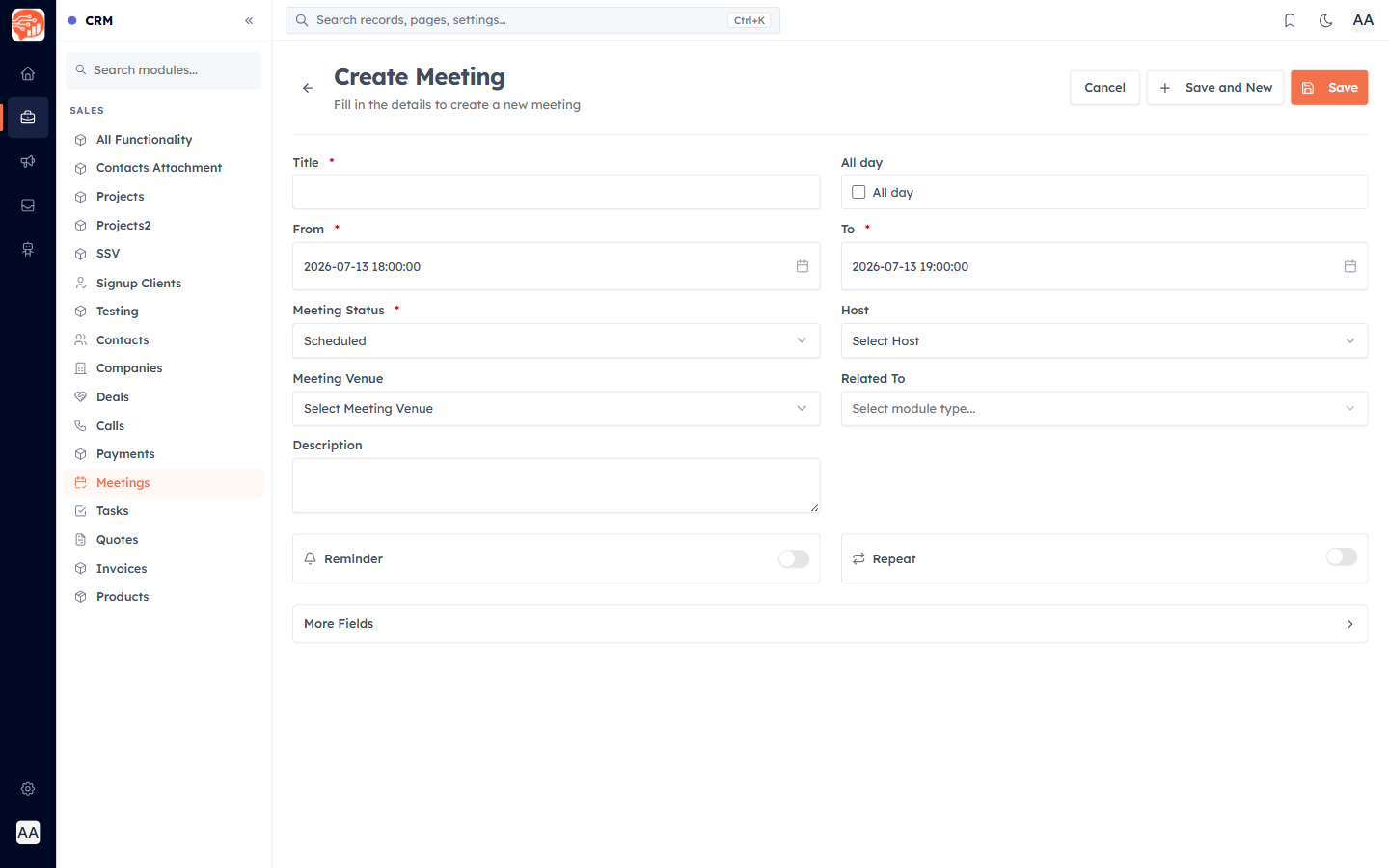Viewport: 1389px width, 868px height.
Task: Click the Companies building icon in sidebar
Action: pos(81,368)
